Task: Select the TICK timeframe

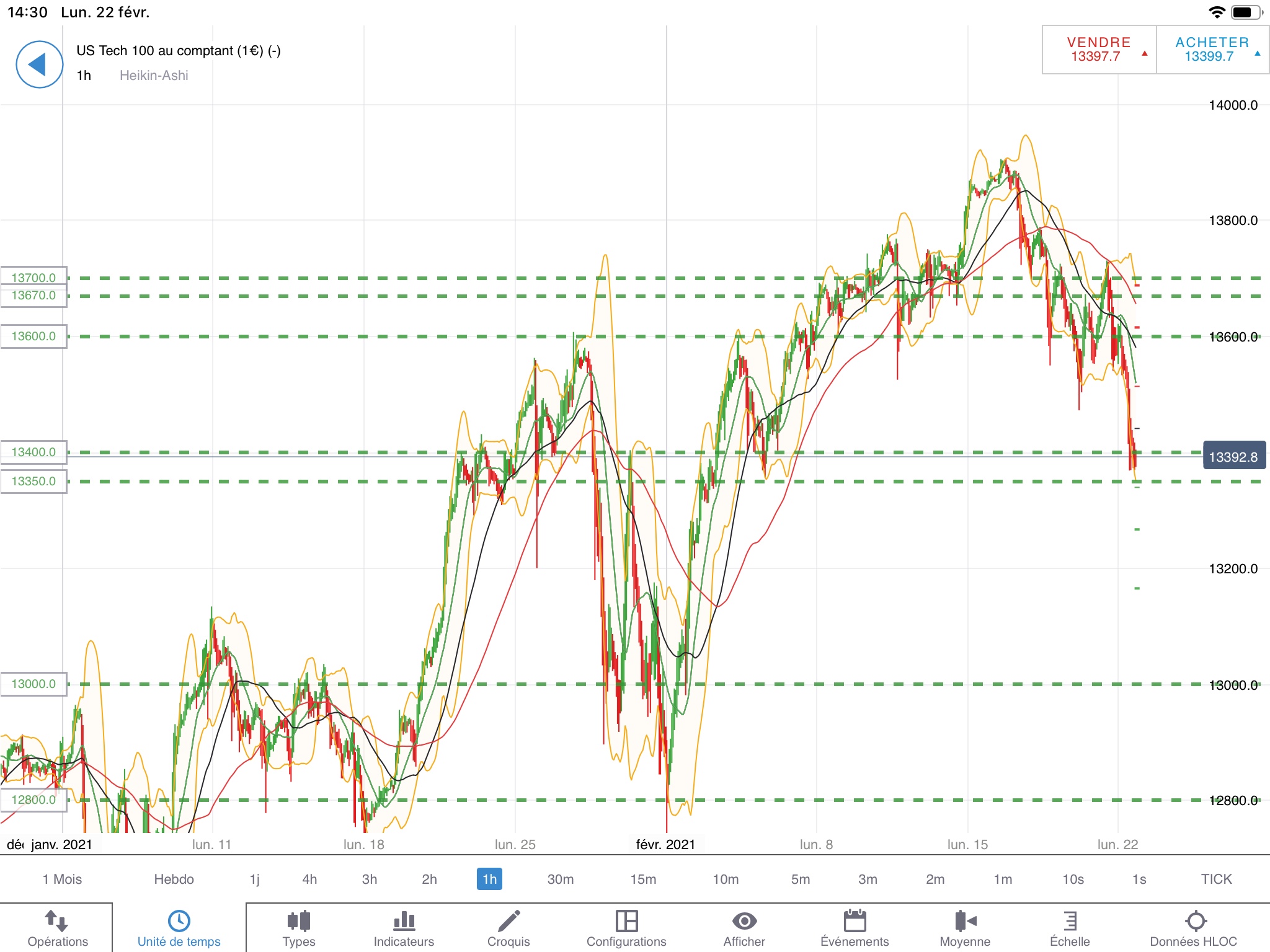Action: [x=1216, y=879]
